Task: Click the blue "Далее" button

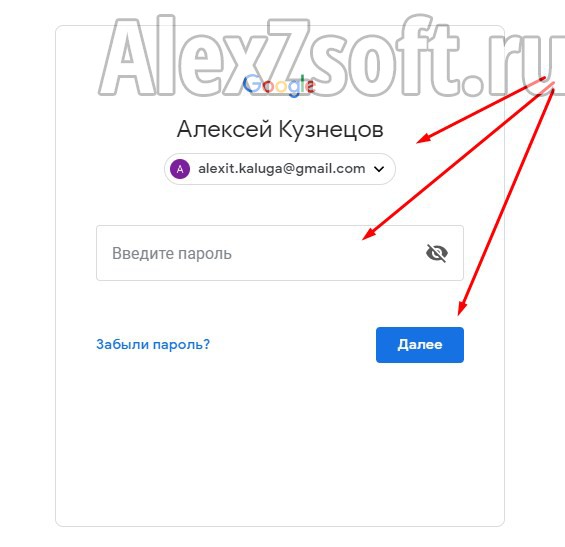Action: click(420, 345)
